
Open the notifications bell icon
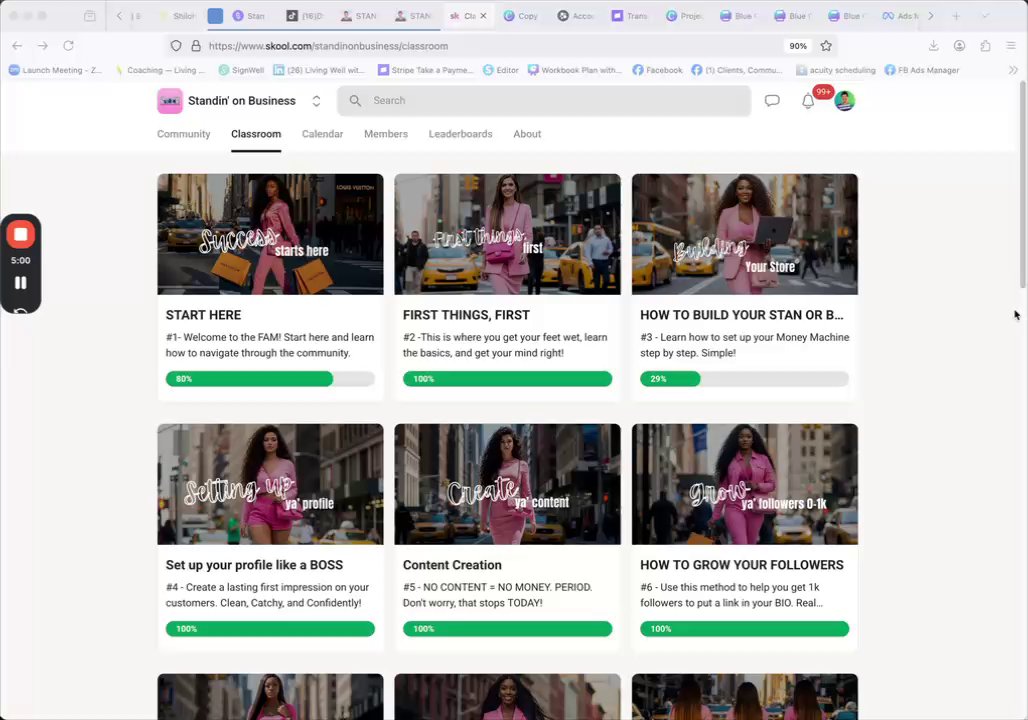point(808,101)
